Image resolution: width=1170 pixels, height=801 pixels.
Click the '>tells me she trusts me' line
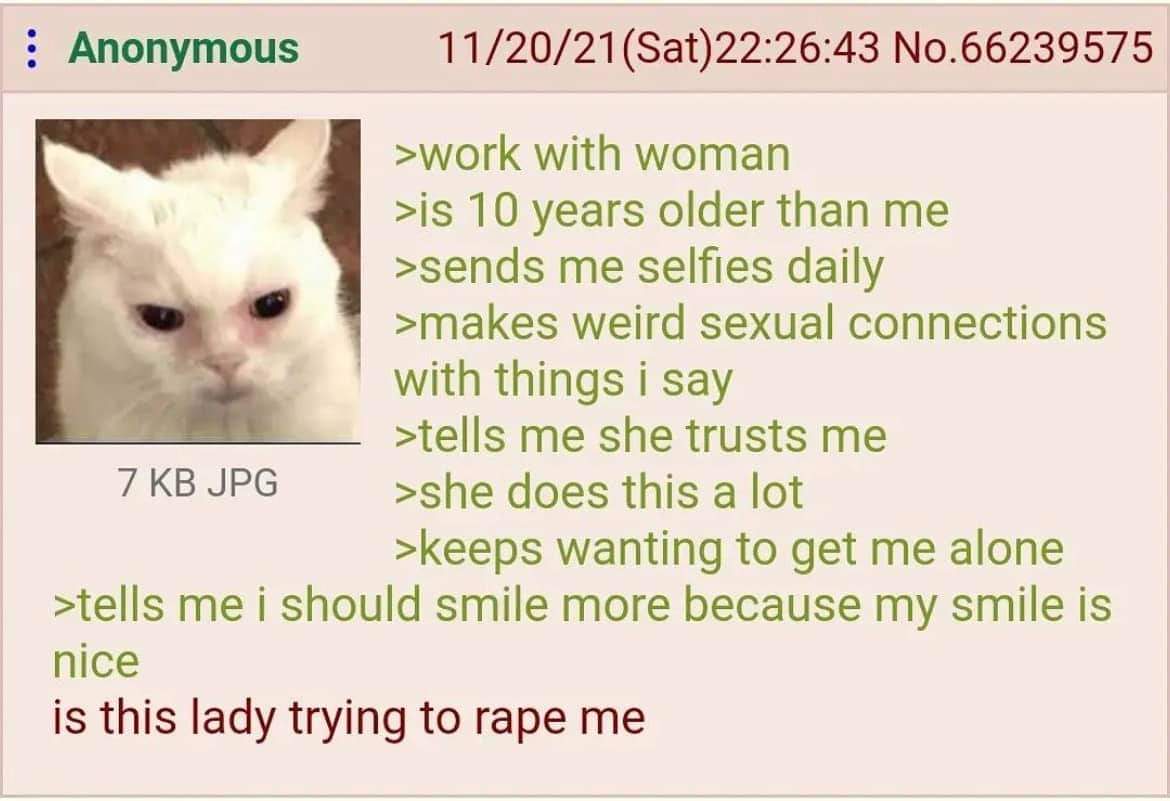tap(640, 436)
